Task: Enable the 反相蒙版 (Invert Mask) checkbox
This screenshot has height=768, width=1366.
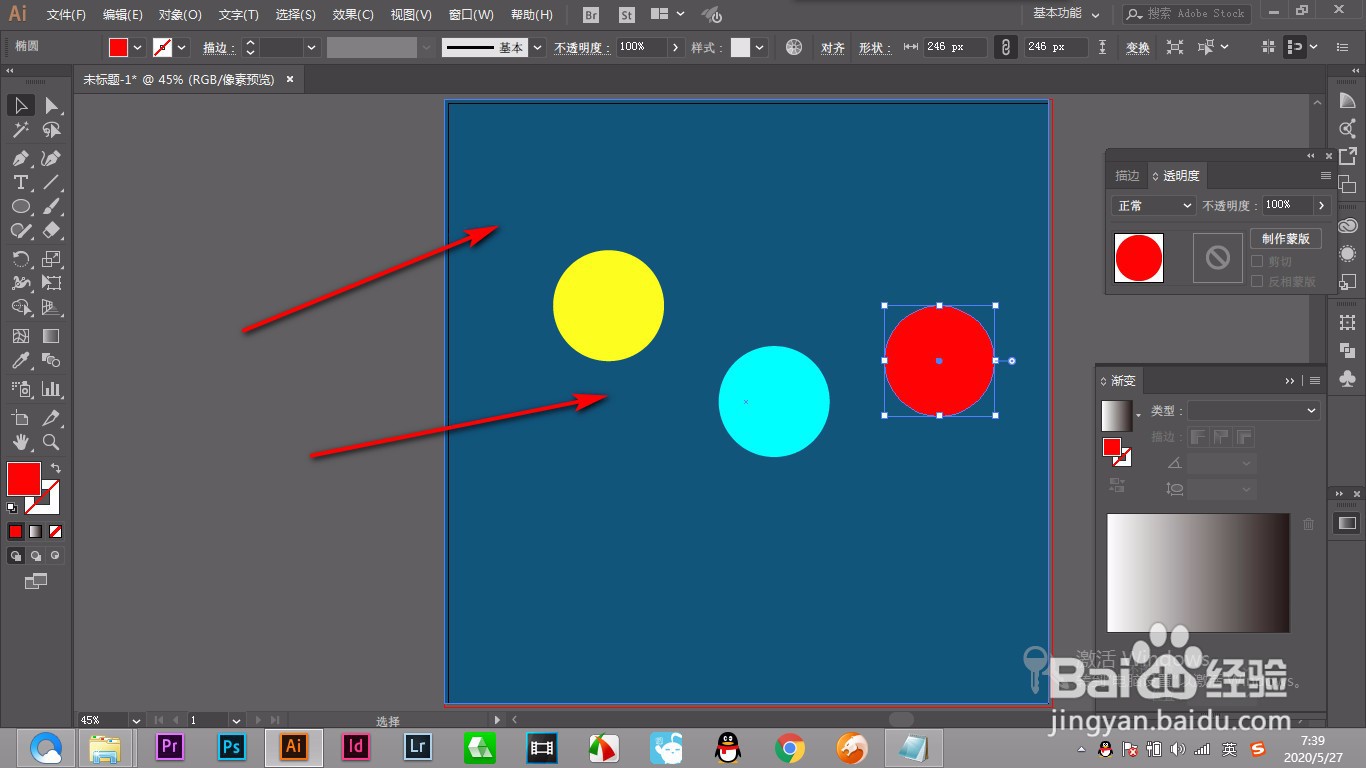Action: coord(1258,281)
